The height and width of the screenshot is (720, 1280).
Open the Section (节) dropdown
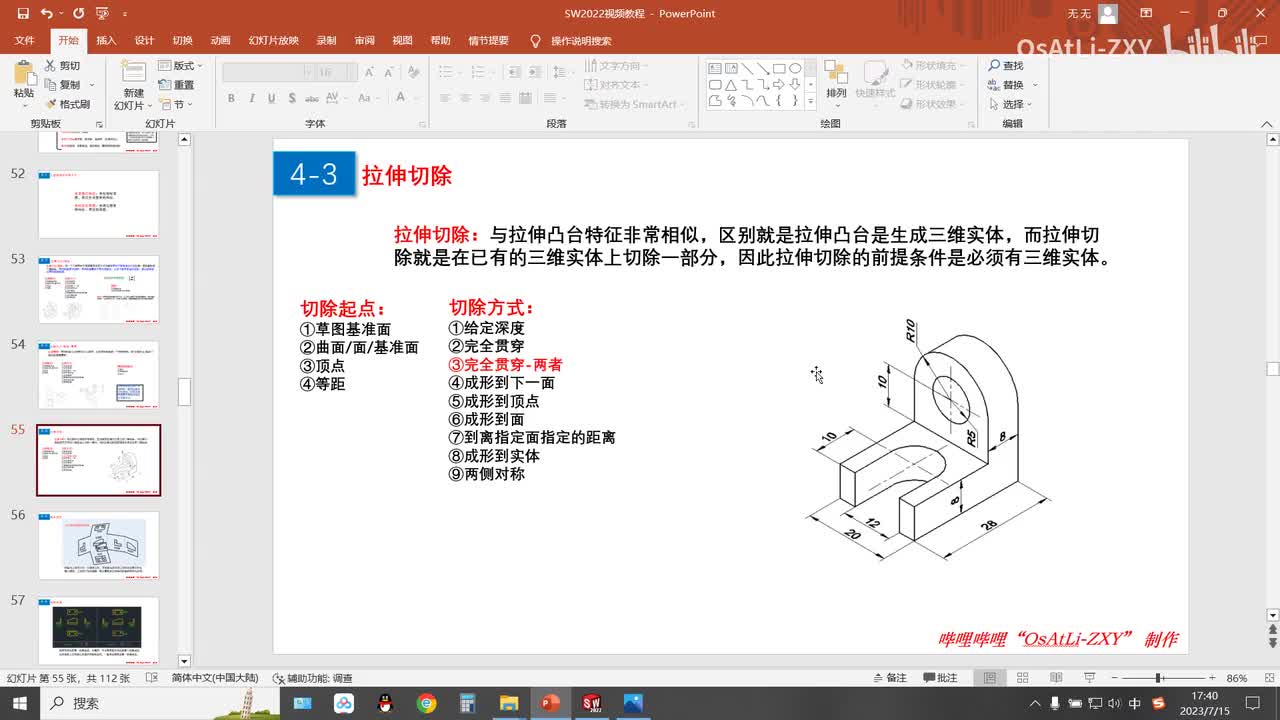tap(176, 104)
